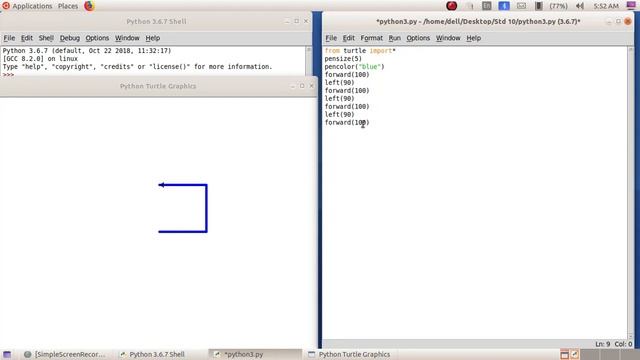
Task: Click the network indicator in top tray
Action: pyautogui.click(x=470, y=6)
